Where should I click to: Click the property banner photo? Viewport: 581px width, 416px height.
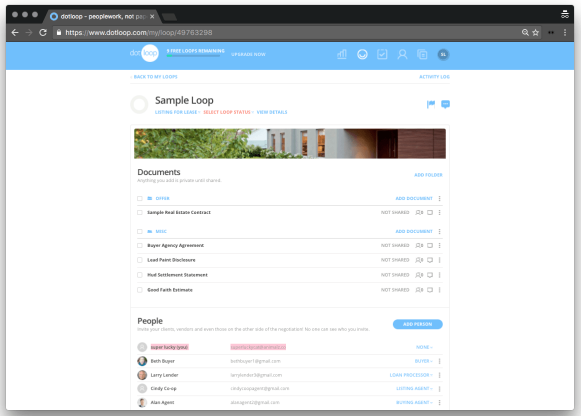290,144
